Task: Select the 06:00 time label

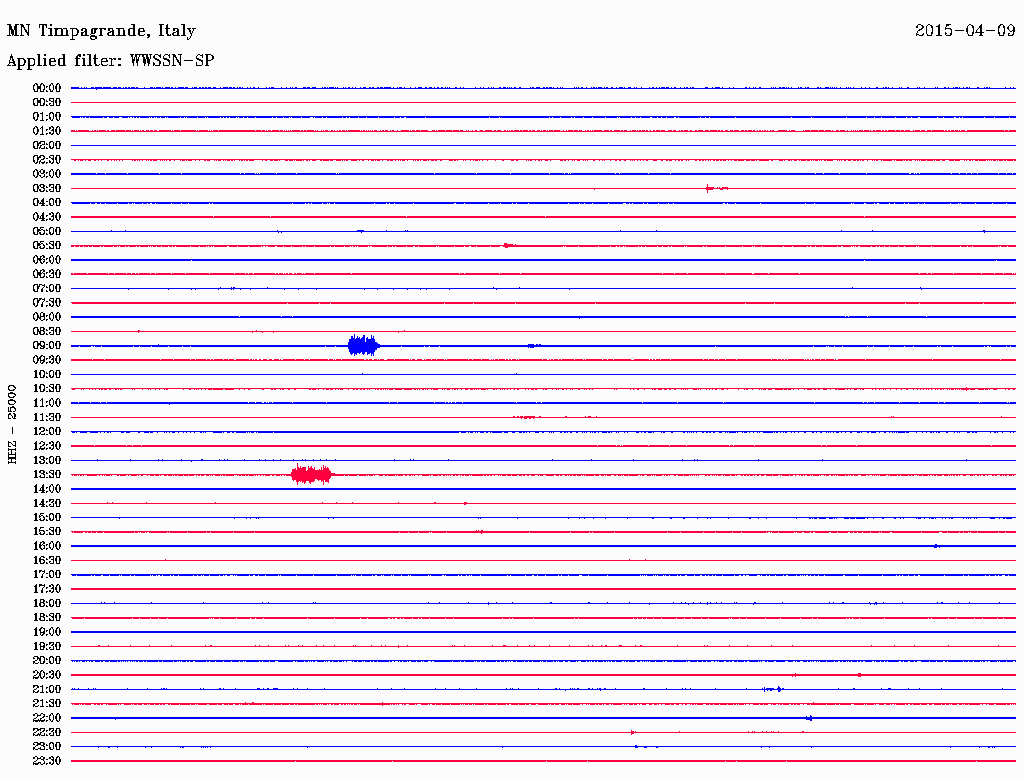Action: point(46,259)
